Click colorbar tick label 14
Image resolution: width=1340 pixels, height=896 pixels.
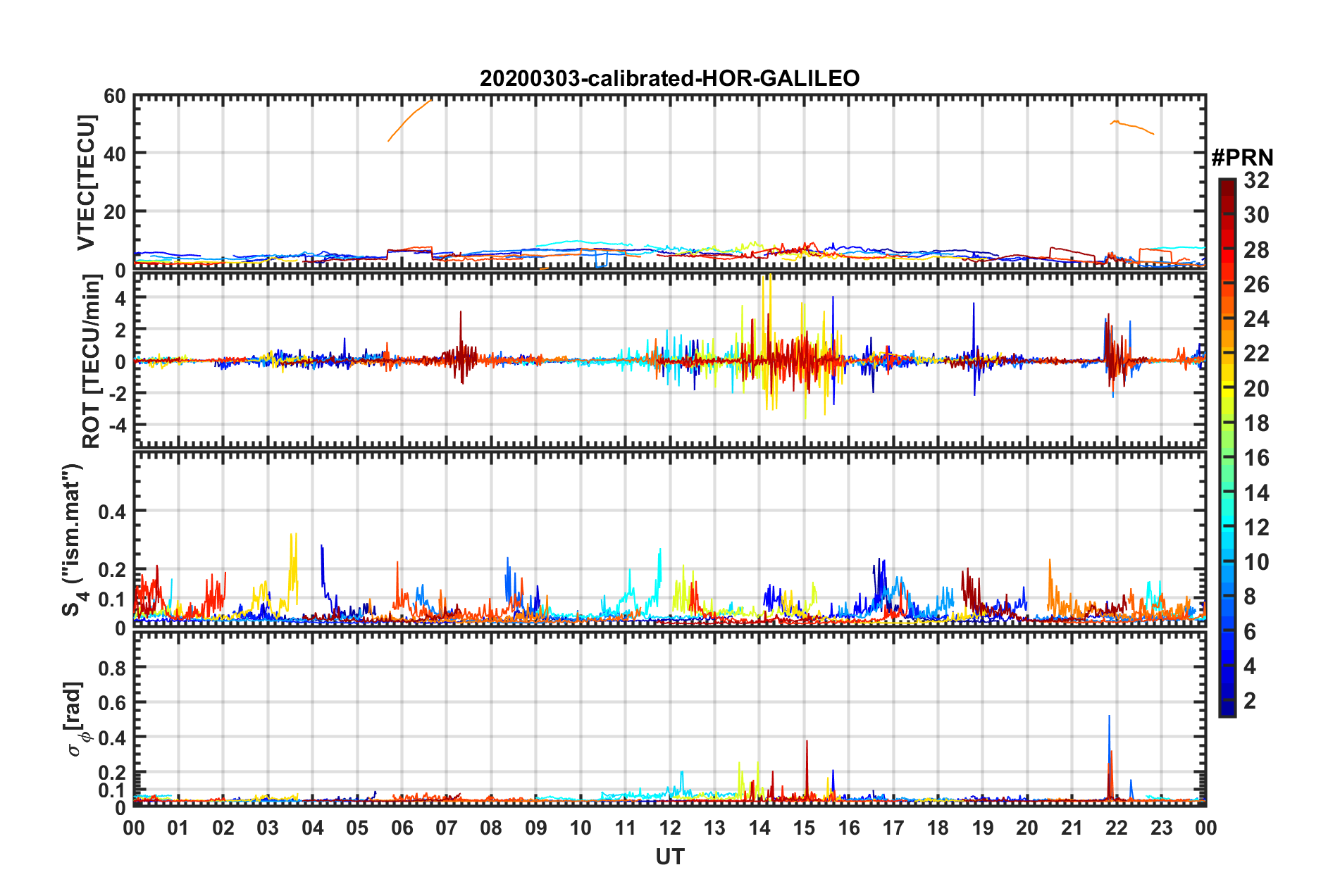click(x=1256, y=493)
